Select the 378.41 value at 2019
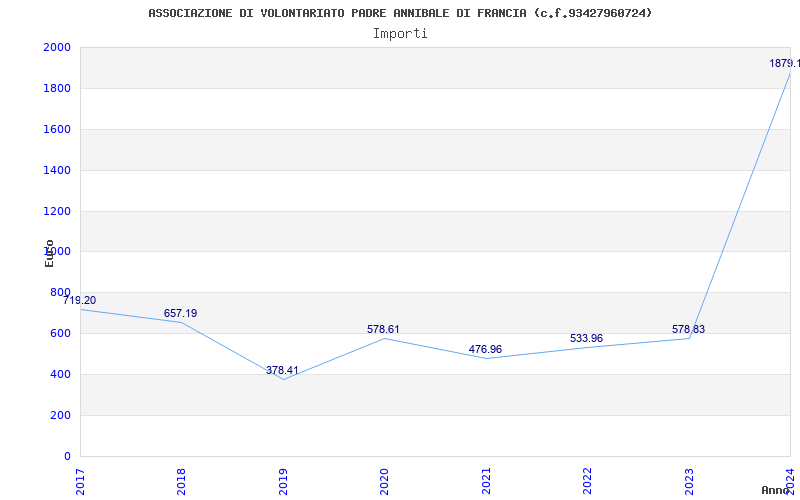 (x=282, y=370)
